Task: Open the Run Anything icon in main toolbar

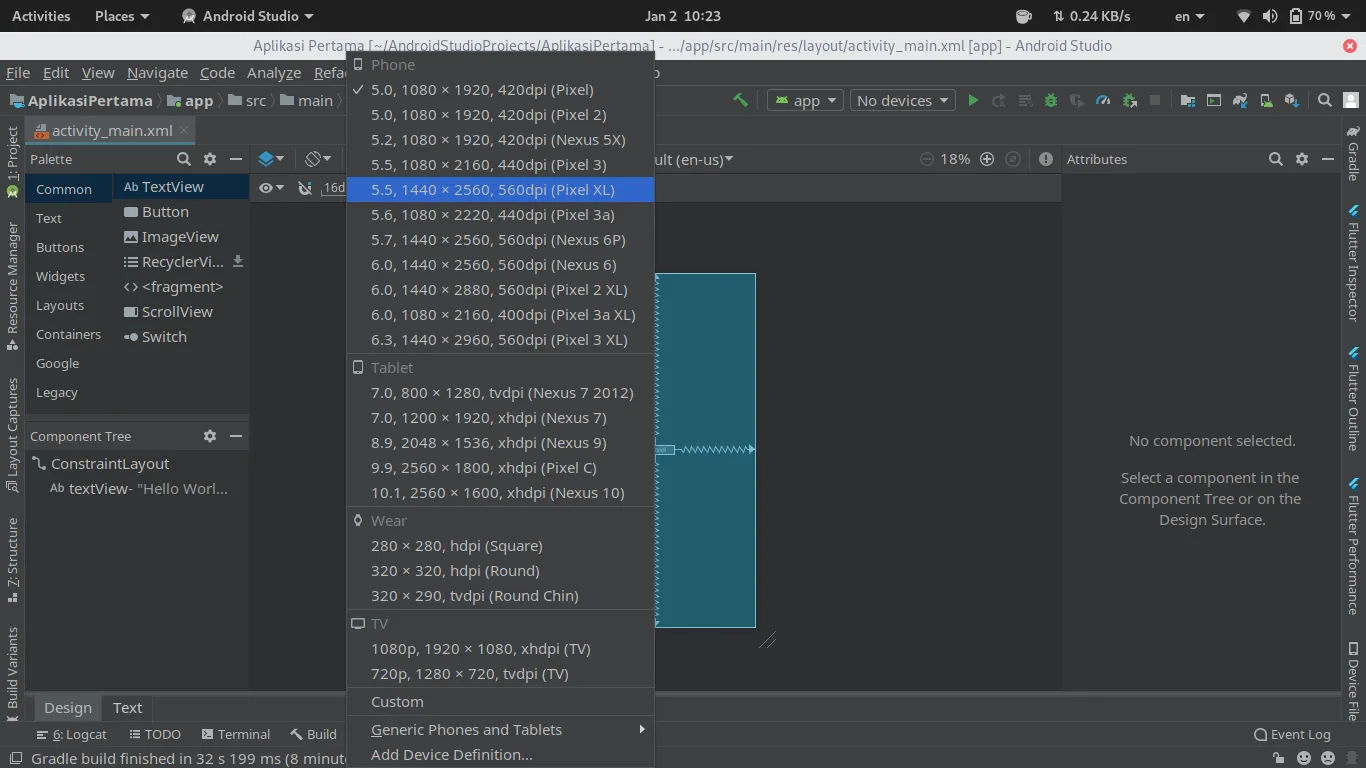Action: pyautogui.click(x=1213, y=100)
